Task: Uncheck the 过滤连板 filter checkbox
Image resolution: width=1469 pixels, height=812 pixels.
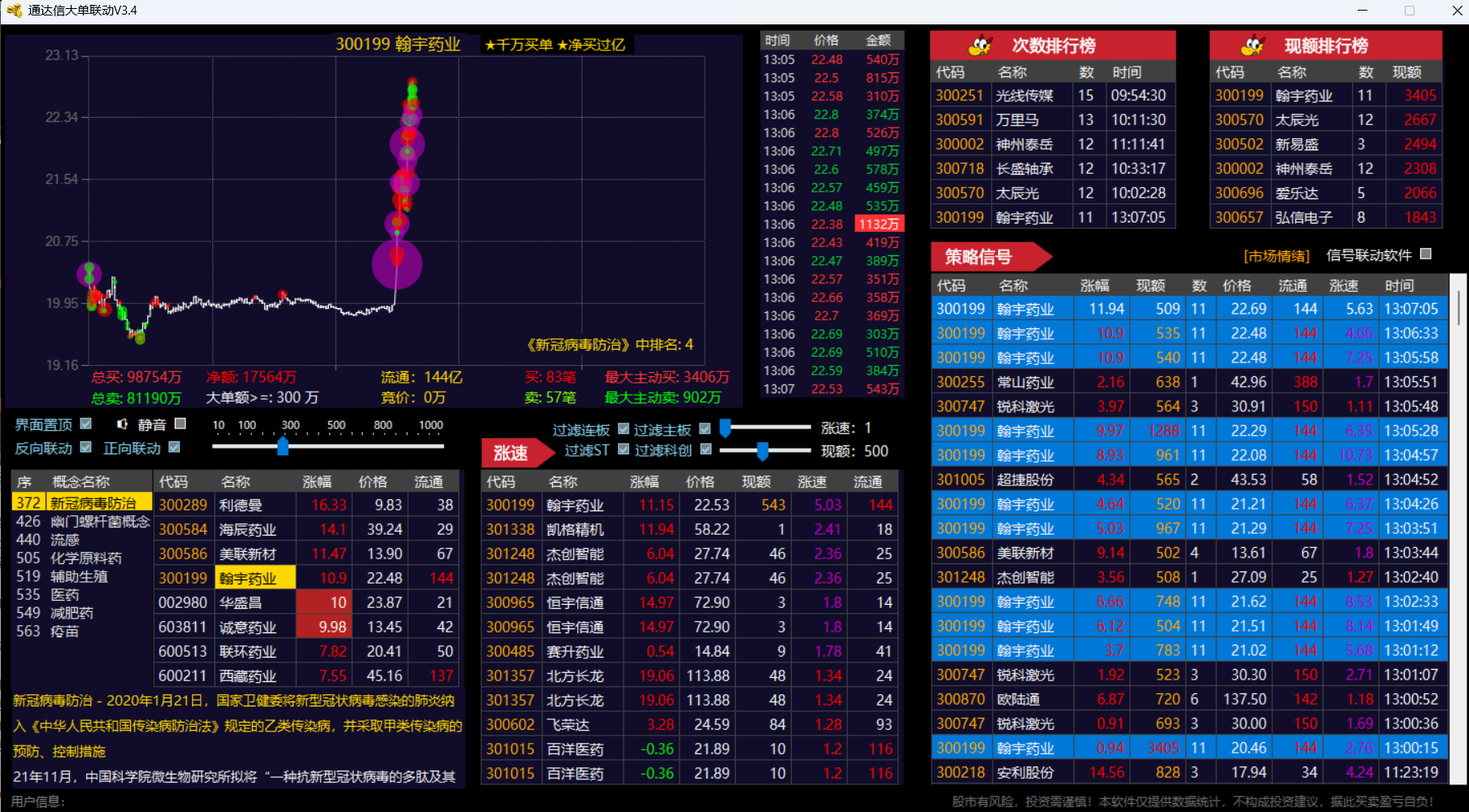Action: [x=624, y=428]
